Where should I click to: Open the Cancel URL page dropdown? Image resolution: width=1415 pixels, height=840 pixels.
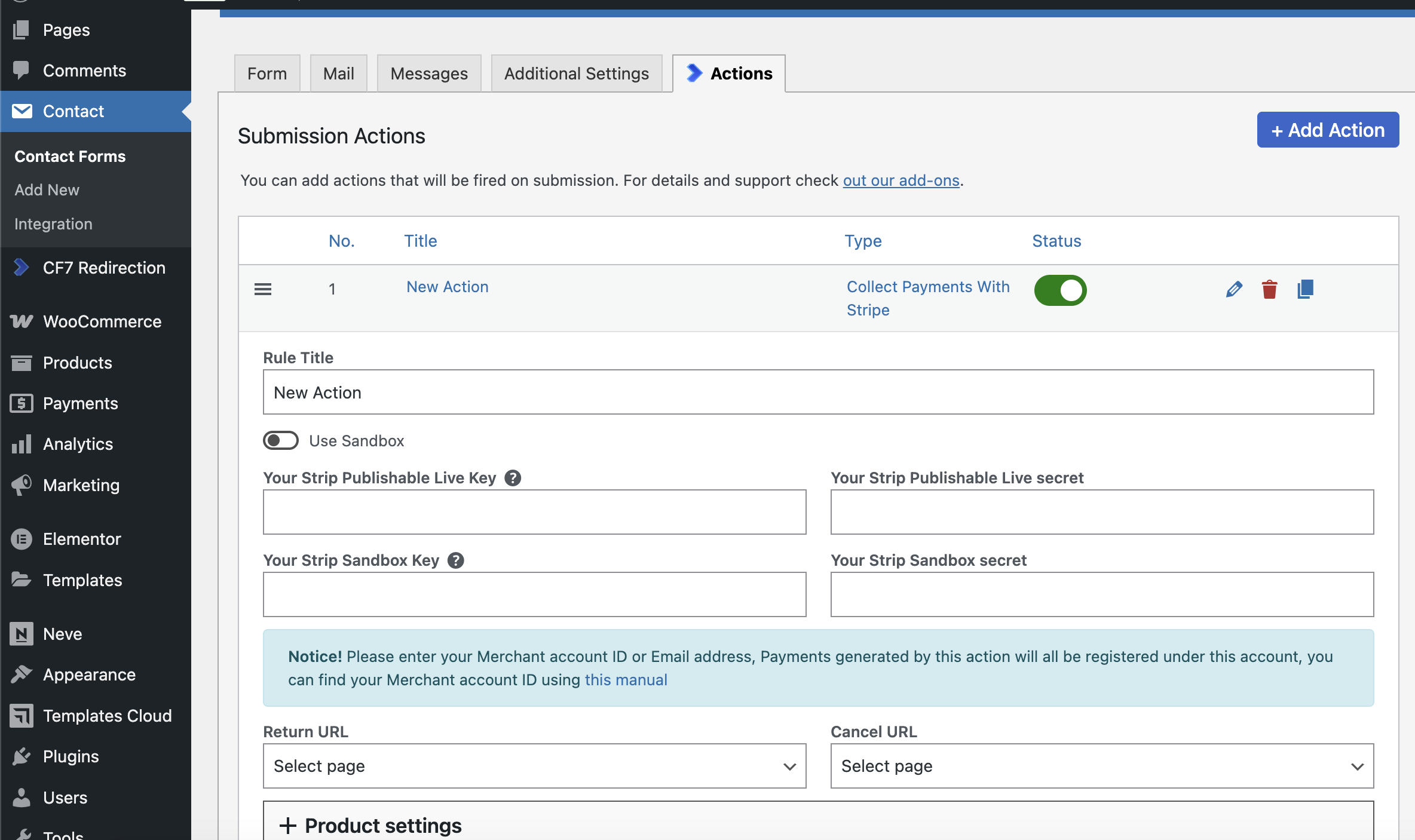1101,766
